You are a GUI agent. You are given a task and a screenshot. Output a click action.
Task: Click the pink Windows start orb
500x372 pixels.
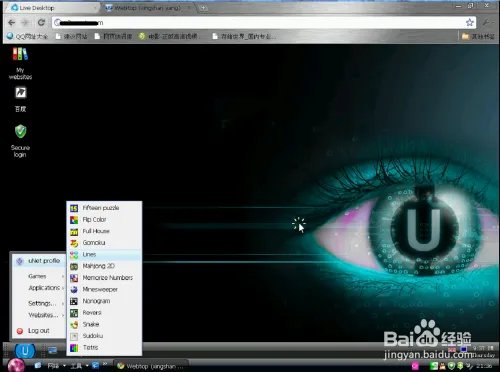point(15,365)
